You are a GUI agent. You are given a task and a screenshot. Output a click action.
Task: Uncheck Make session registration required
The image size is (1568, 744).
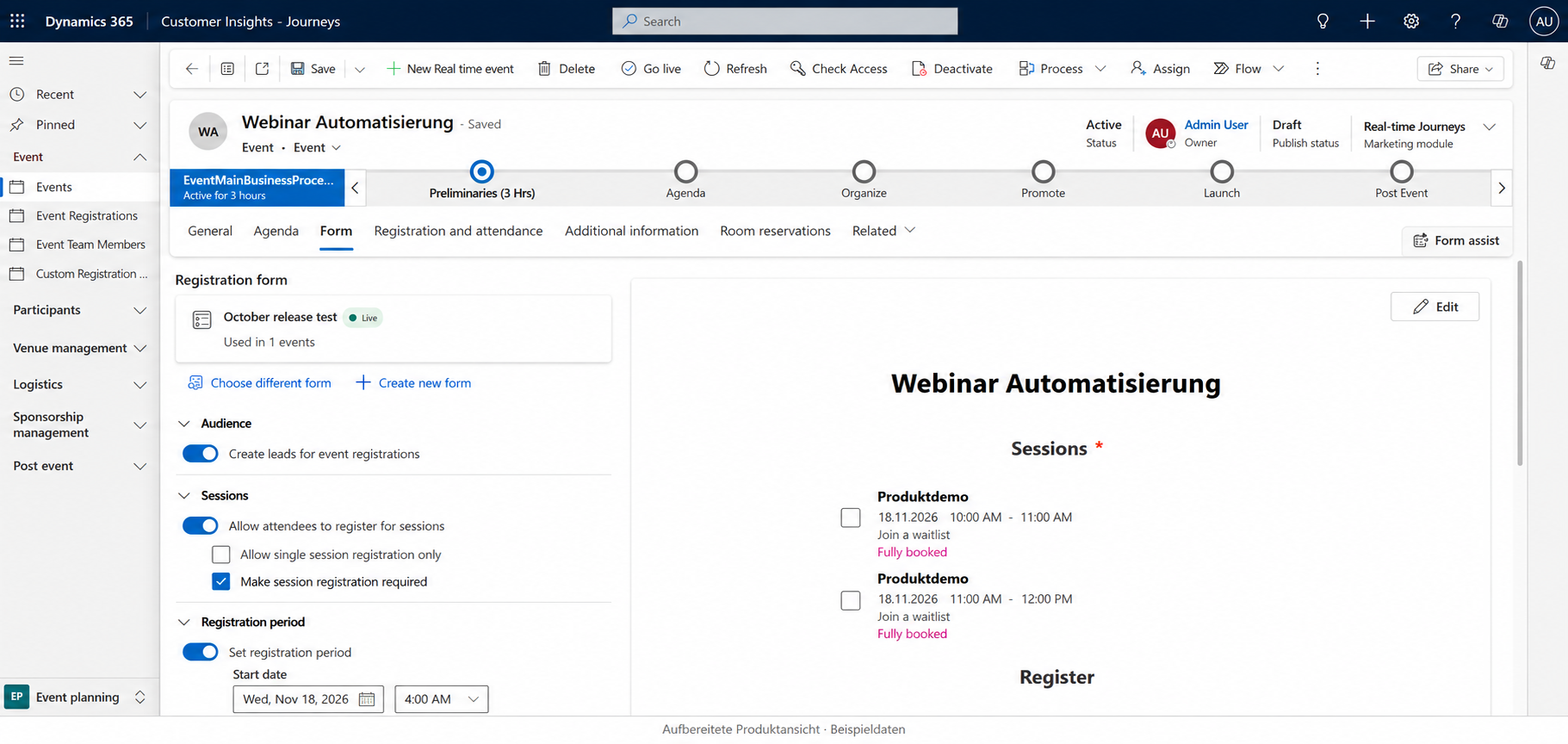pos(221,581)
